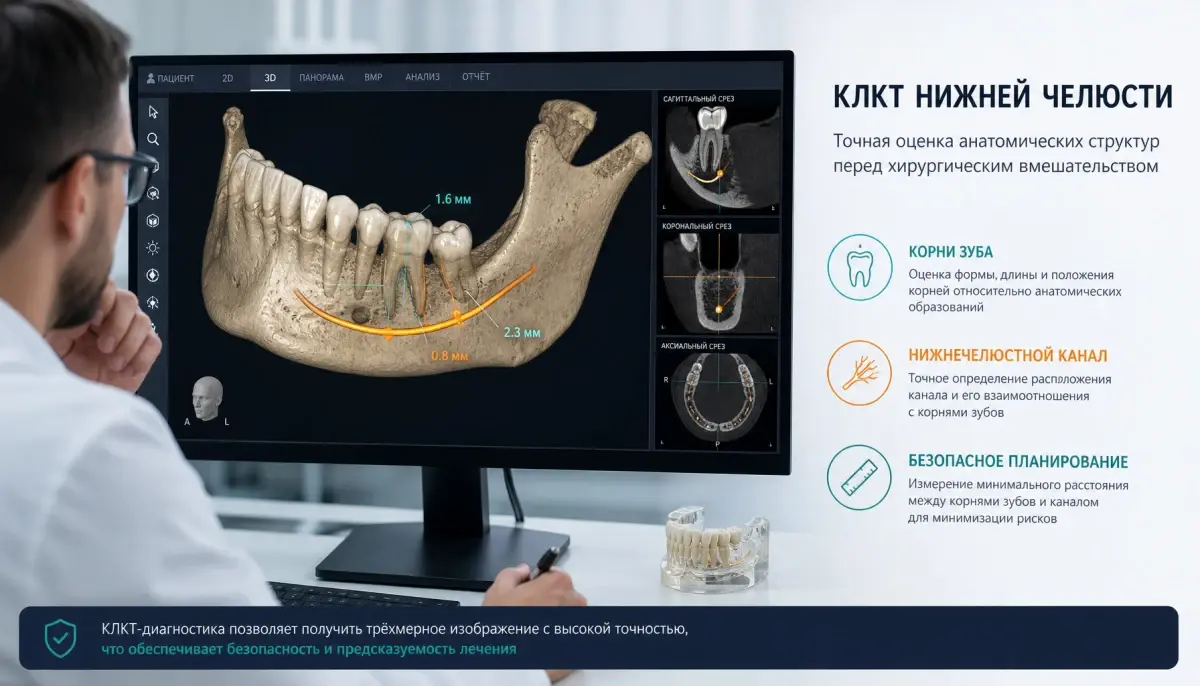Click the 1.6 мм measurement label
The image size is (1200, 686).
(x=453, y=200)
